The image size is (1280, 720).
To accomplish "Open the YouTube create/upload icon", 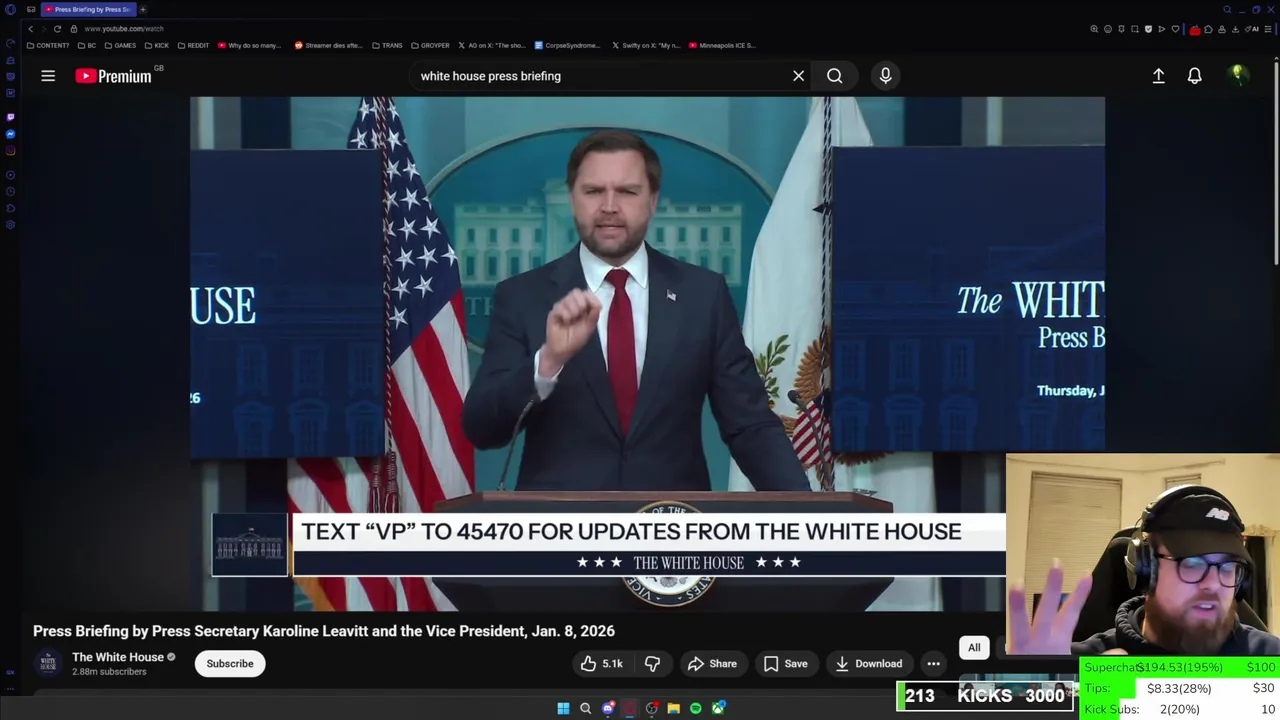I will click(x=1158, y=76).
